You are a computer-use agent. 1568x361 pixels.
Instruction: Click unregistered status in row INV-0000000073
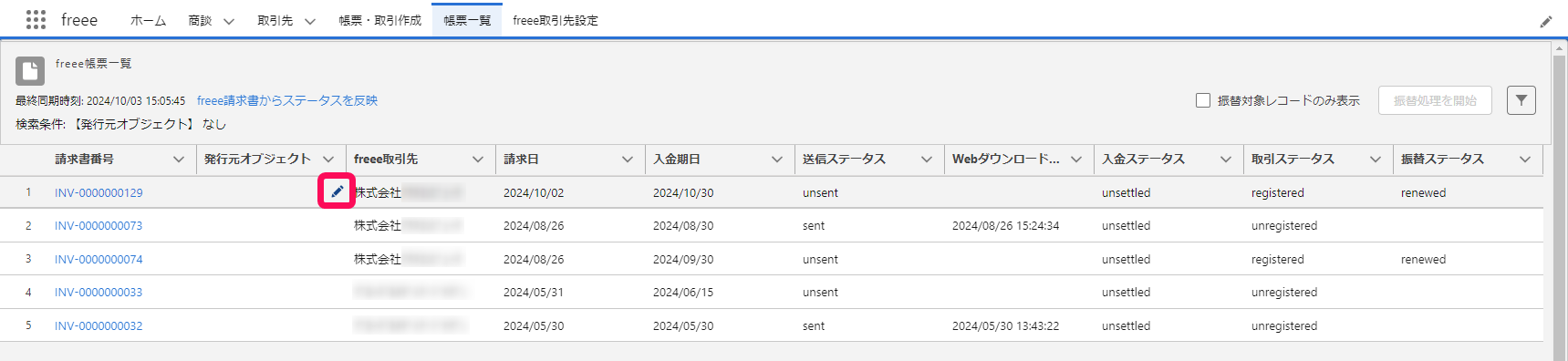(1284, 225)
